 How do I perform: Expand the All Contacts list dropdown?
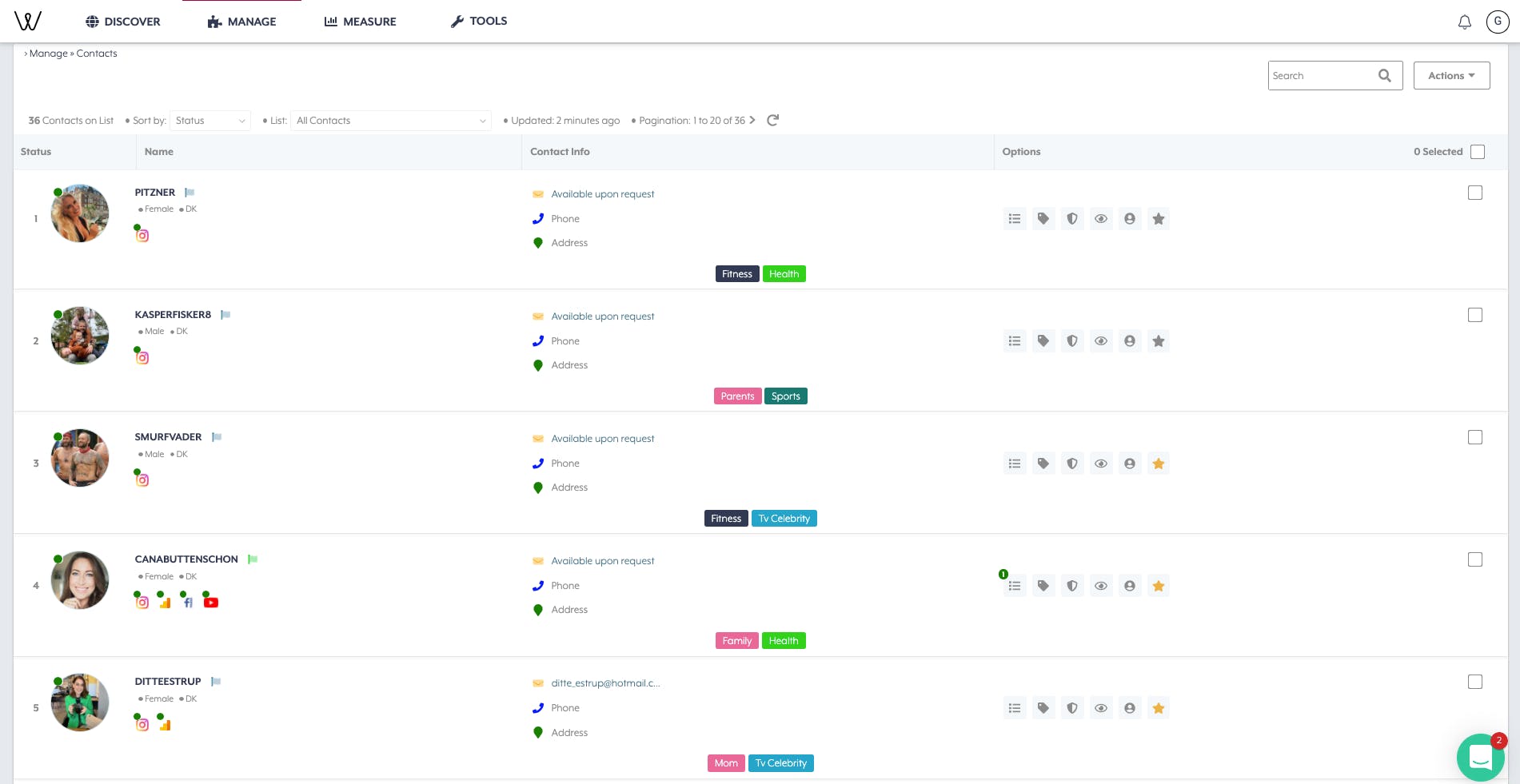[391, 121]
